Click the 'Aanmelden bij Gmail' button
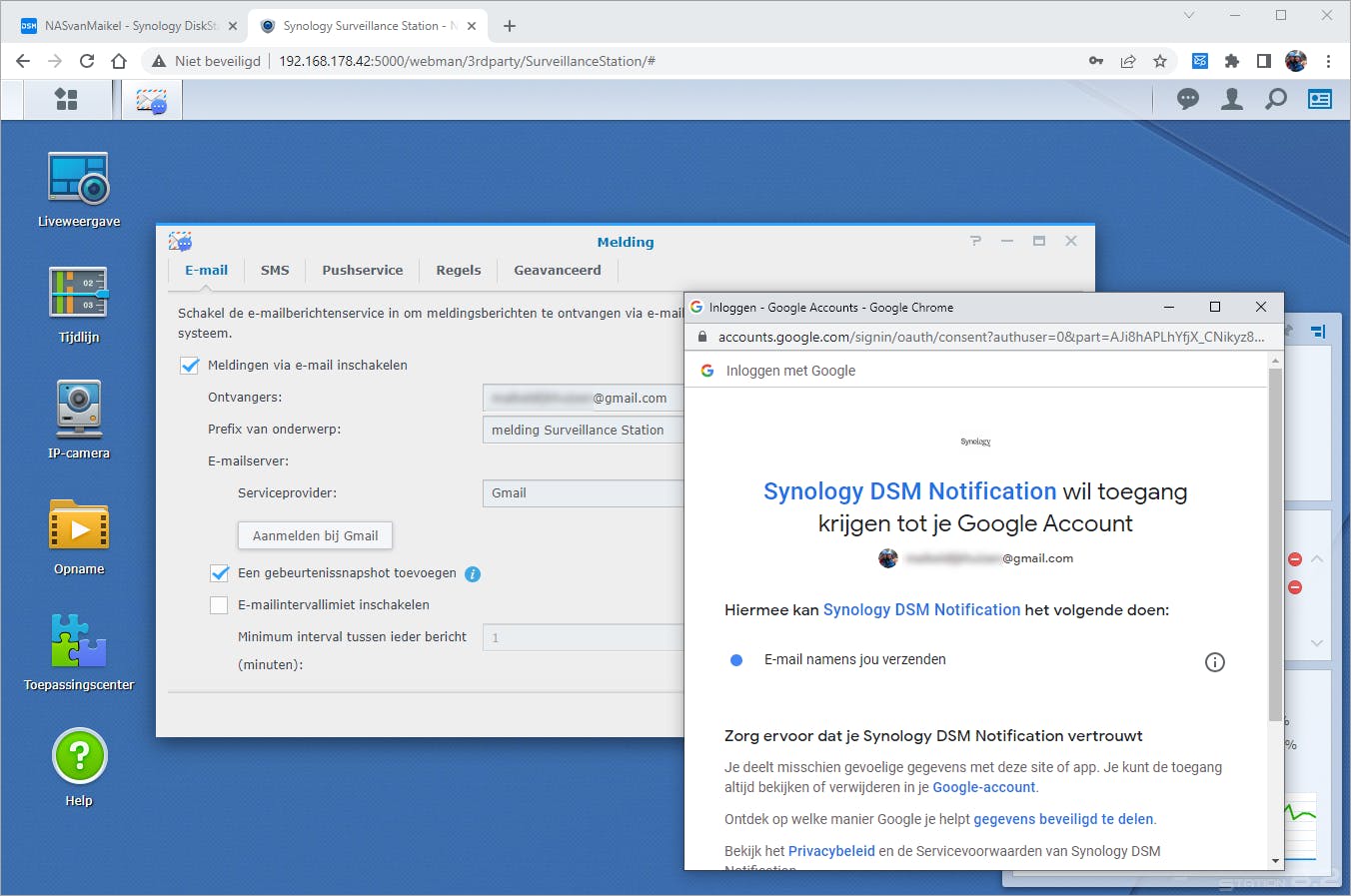Viewport: 1351px width, 896px height. (x=316, y=536)
